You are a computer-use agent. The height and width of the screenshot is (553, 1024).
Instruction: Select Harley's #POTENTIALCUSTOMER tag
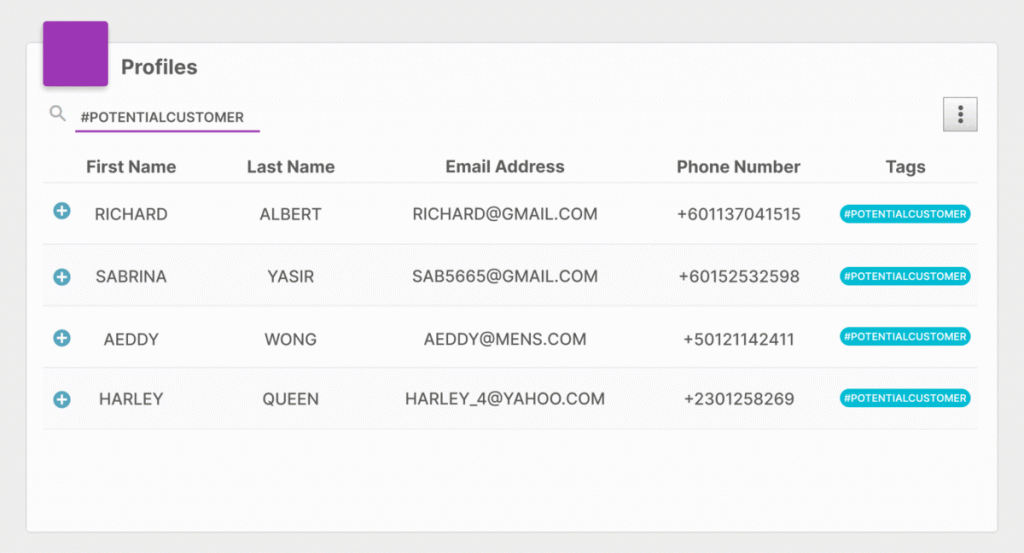[x=904, y=398]
